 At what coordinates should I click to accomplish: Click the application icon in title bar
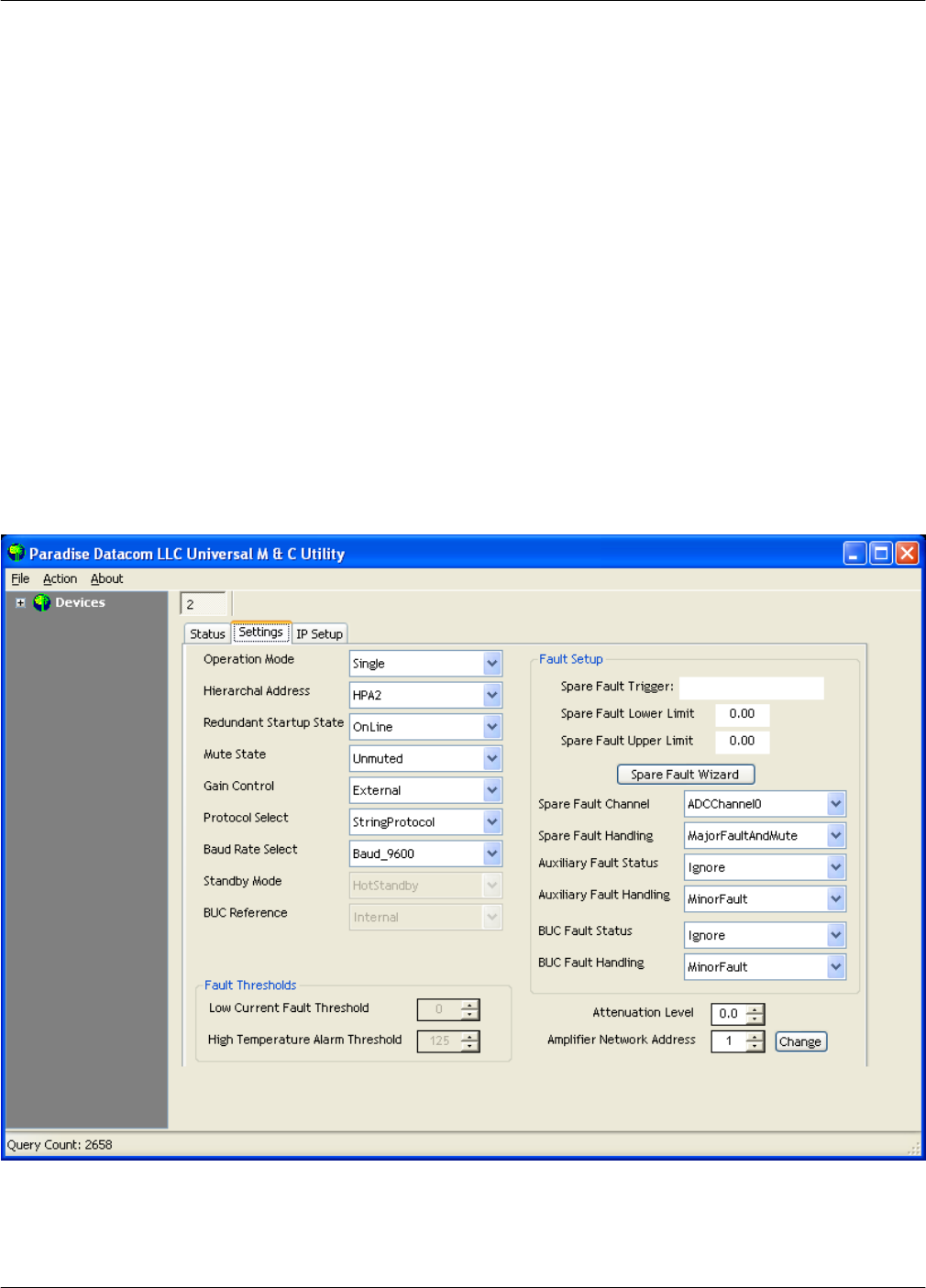click(16, 554)
